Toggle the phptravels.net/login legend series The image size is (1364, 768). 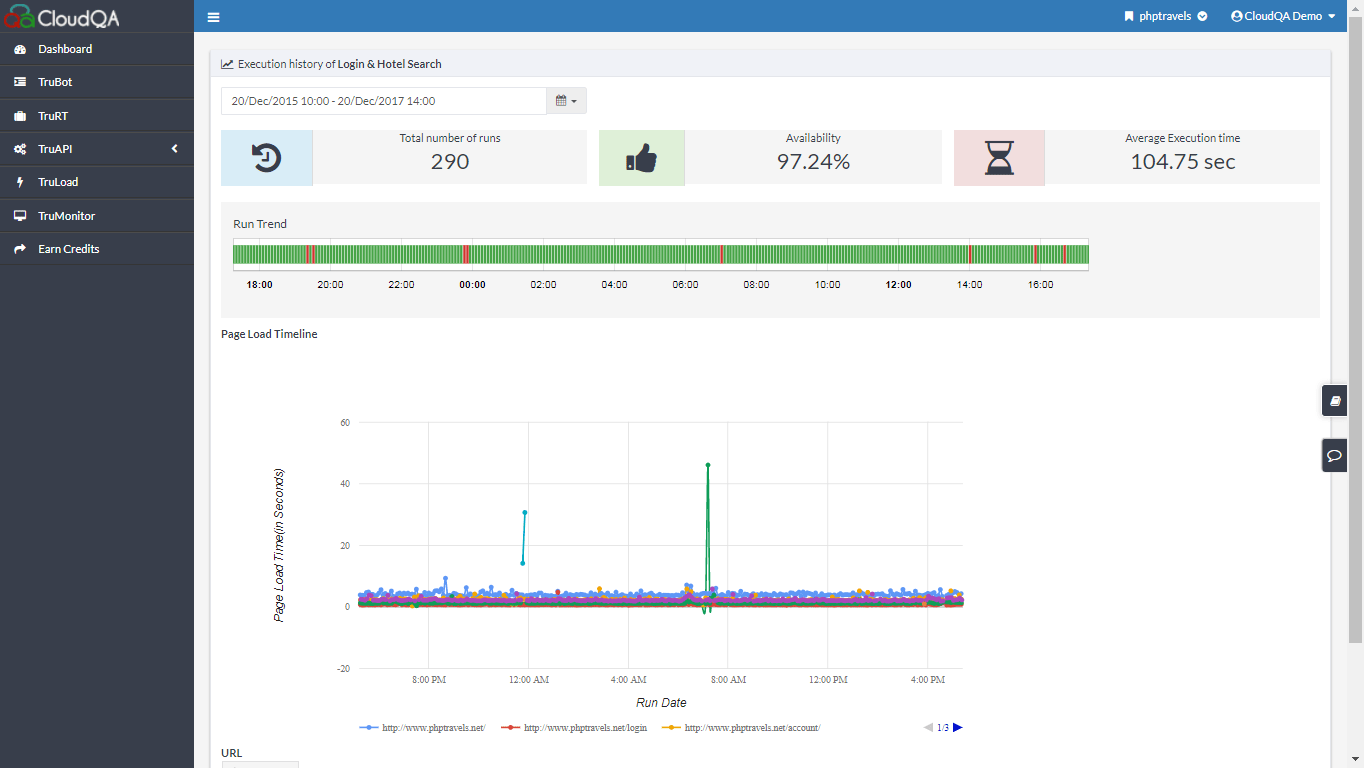click(574, 728)
